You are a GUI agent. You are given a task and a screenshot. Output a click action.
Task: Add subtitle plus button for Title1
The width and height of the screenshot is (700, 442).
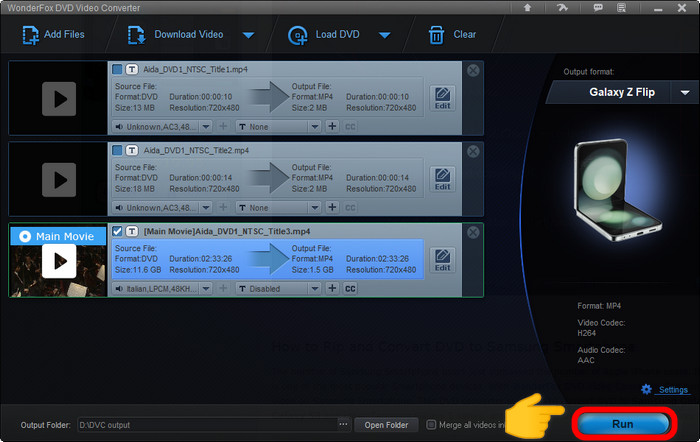332,126
